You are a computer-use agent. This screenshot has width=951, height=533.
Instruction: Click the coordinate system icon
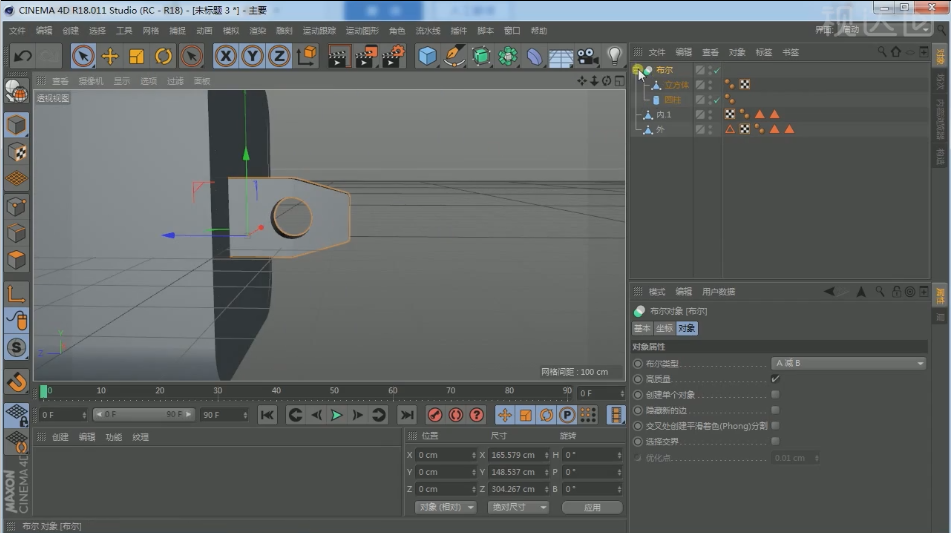[307, 56]
